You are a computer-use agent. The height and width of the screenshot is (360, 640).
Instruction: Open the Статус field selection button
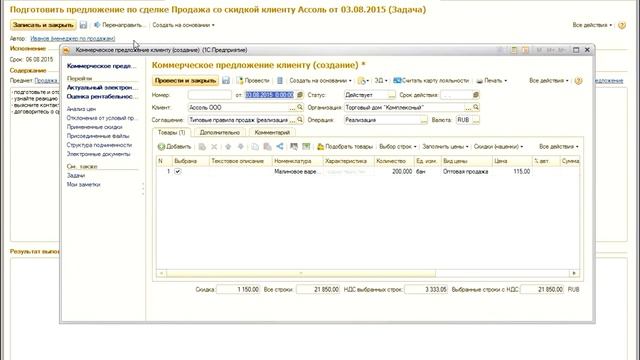click(391, 95)
